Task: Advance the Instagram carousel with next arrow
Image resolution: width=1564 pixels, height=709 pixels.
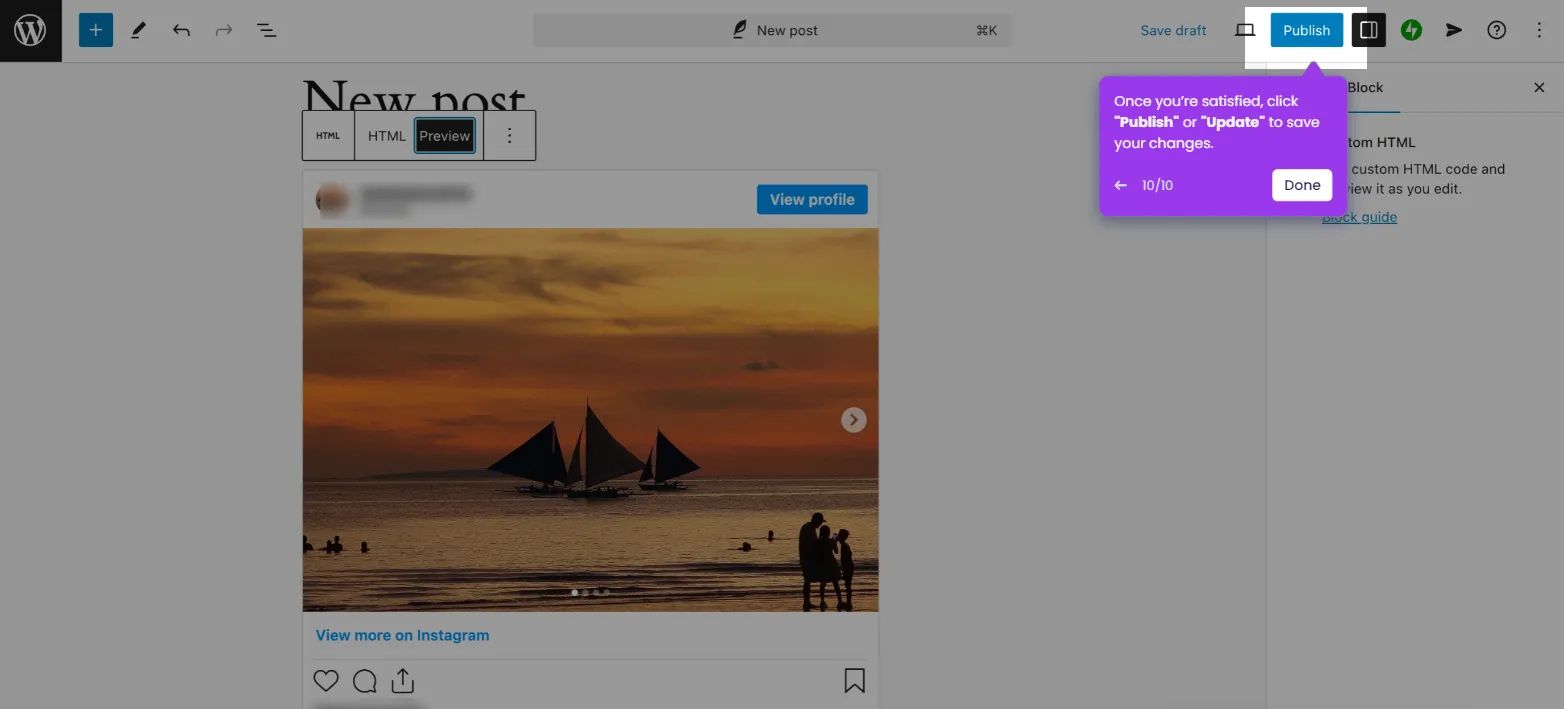Action: (853, 419)
